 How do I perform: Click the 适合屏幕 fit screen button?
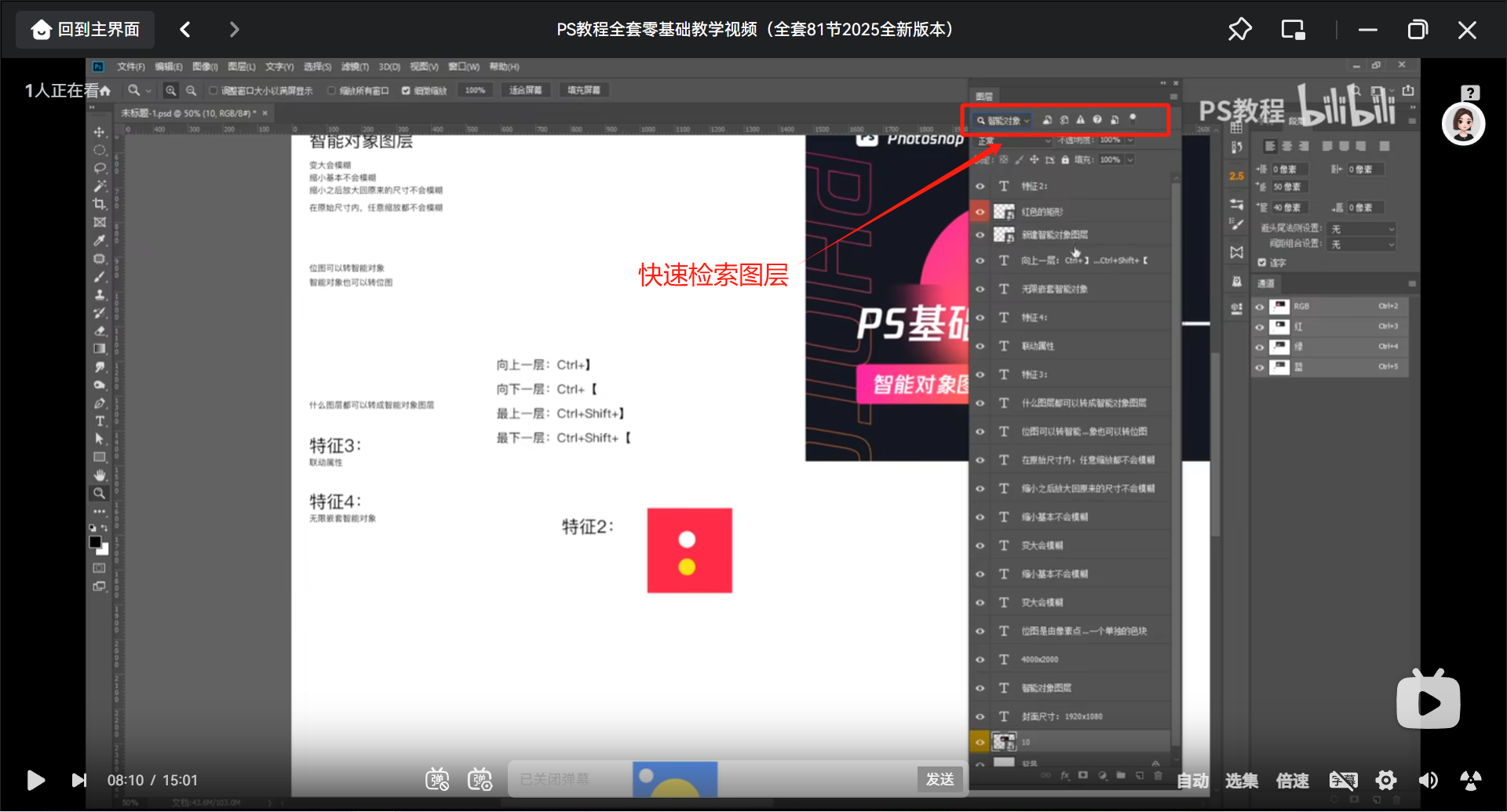pos(525,91)
